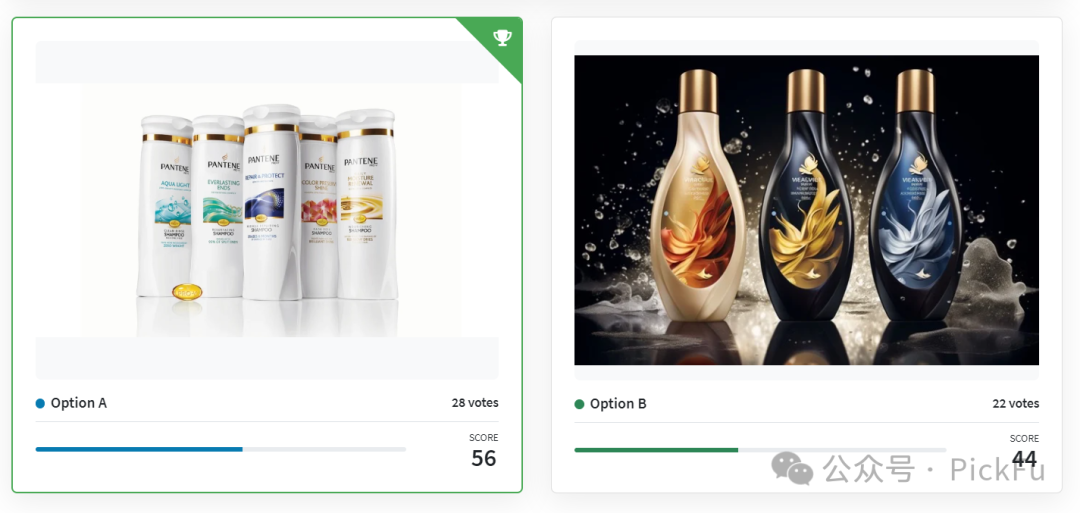Click the blue dot beside Option A
The width and height of the screenshot is (1080, 513).
tap(40, 404)
